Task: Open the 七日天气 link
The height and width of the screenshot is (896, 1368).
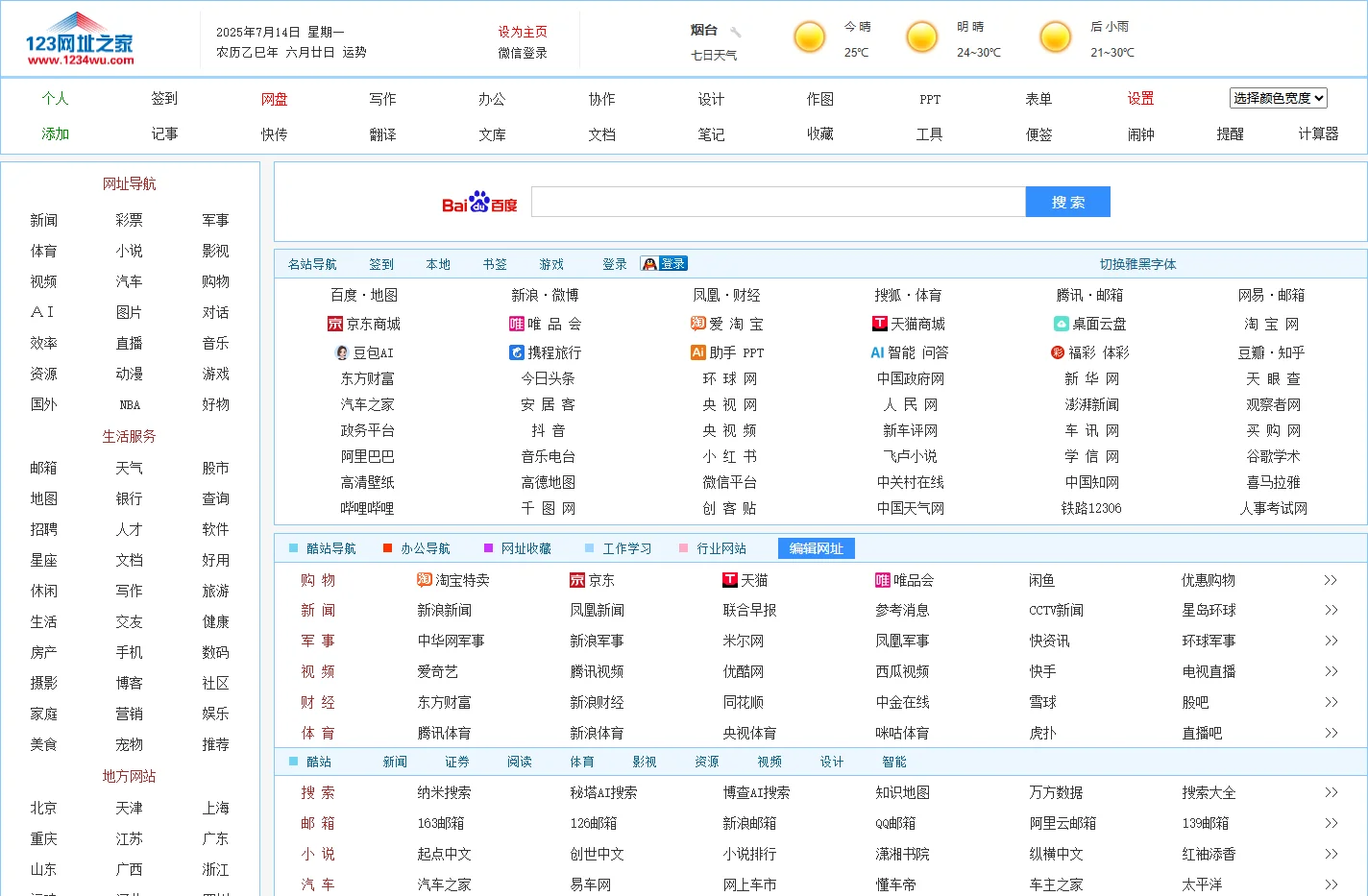Action: pos(715,55)
